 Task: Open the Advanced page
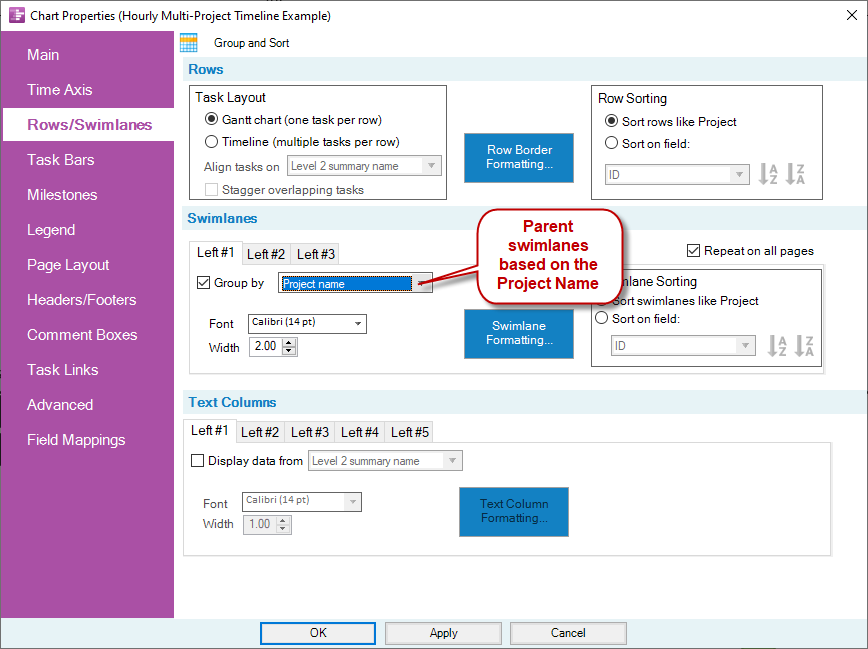click(x=60, y=405)
